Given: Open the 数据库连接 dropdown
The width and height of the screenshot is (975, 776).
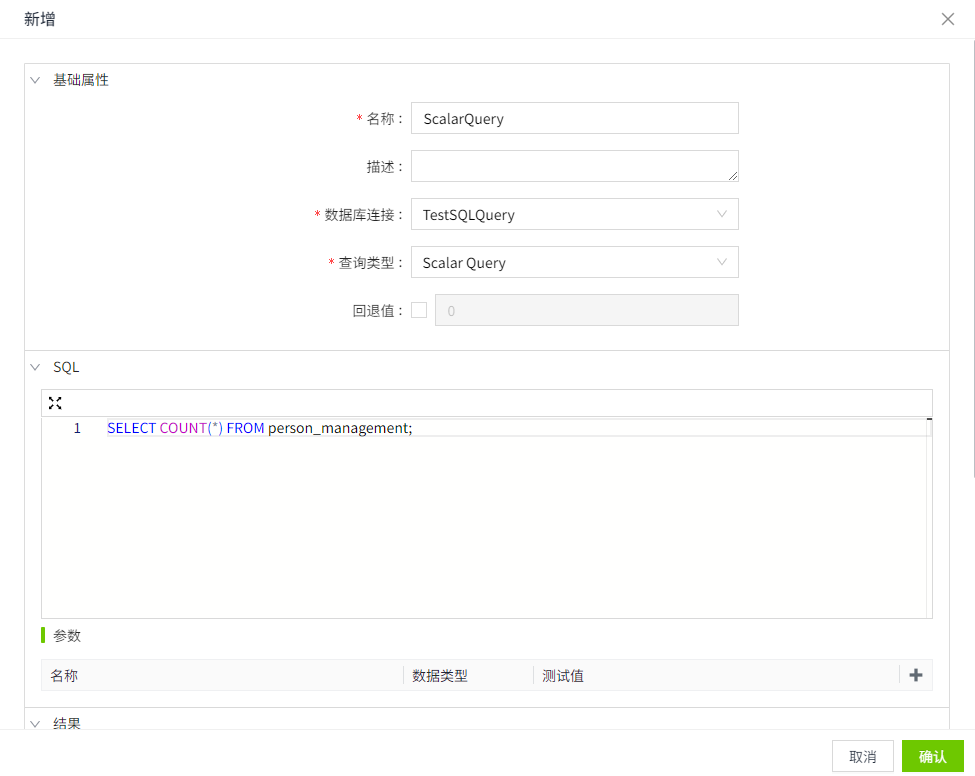Looking at the screenshot, I should (x=574, y=214).
